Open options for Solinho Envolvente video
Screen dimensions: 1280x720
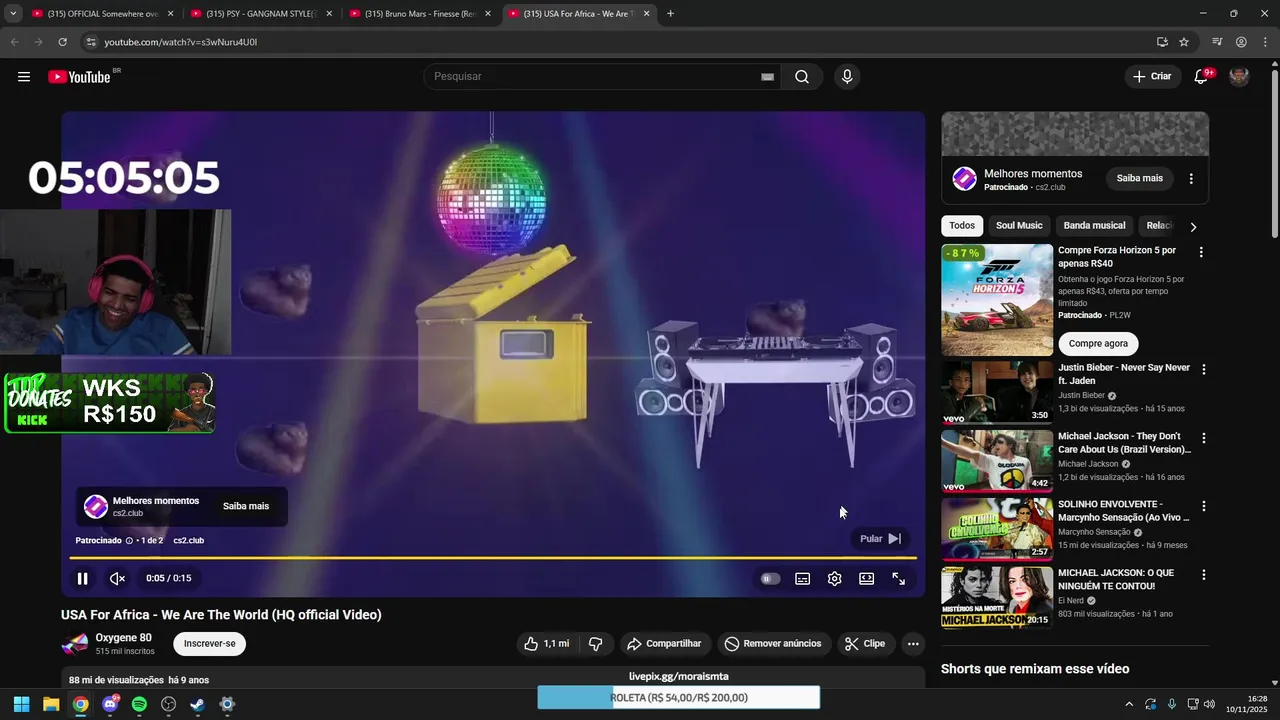point(1204,507)
